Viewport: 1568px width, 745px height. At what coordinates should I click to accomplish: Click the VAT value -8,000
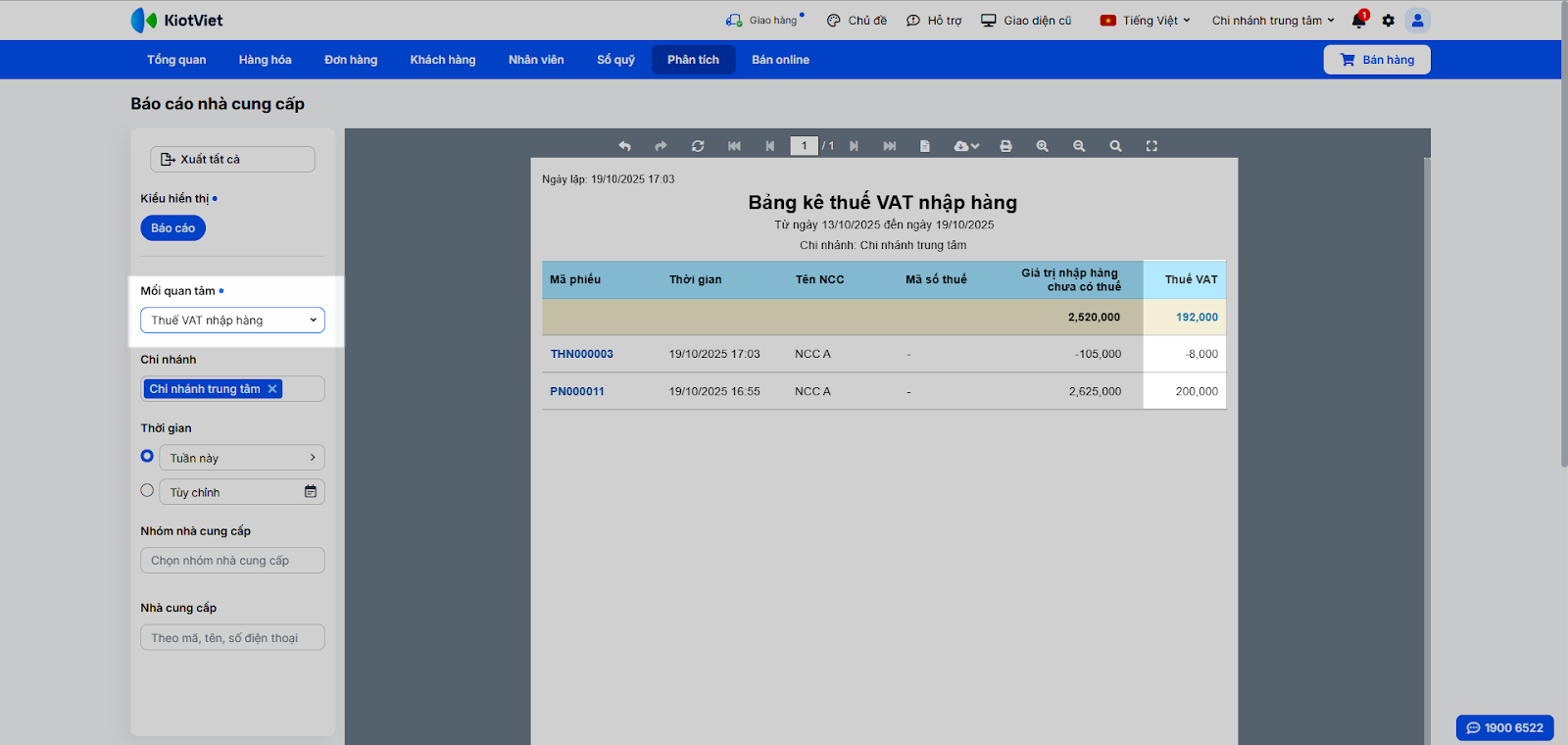click(x=1201, y=354)
